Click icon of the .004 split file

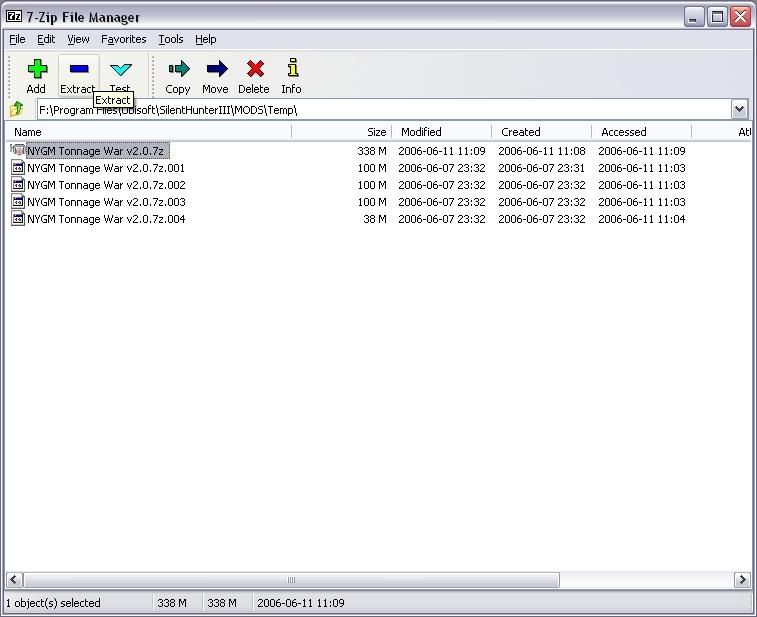tap(18, 218)
